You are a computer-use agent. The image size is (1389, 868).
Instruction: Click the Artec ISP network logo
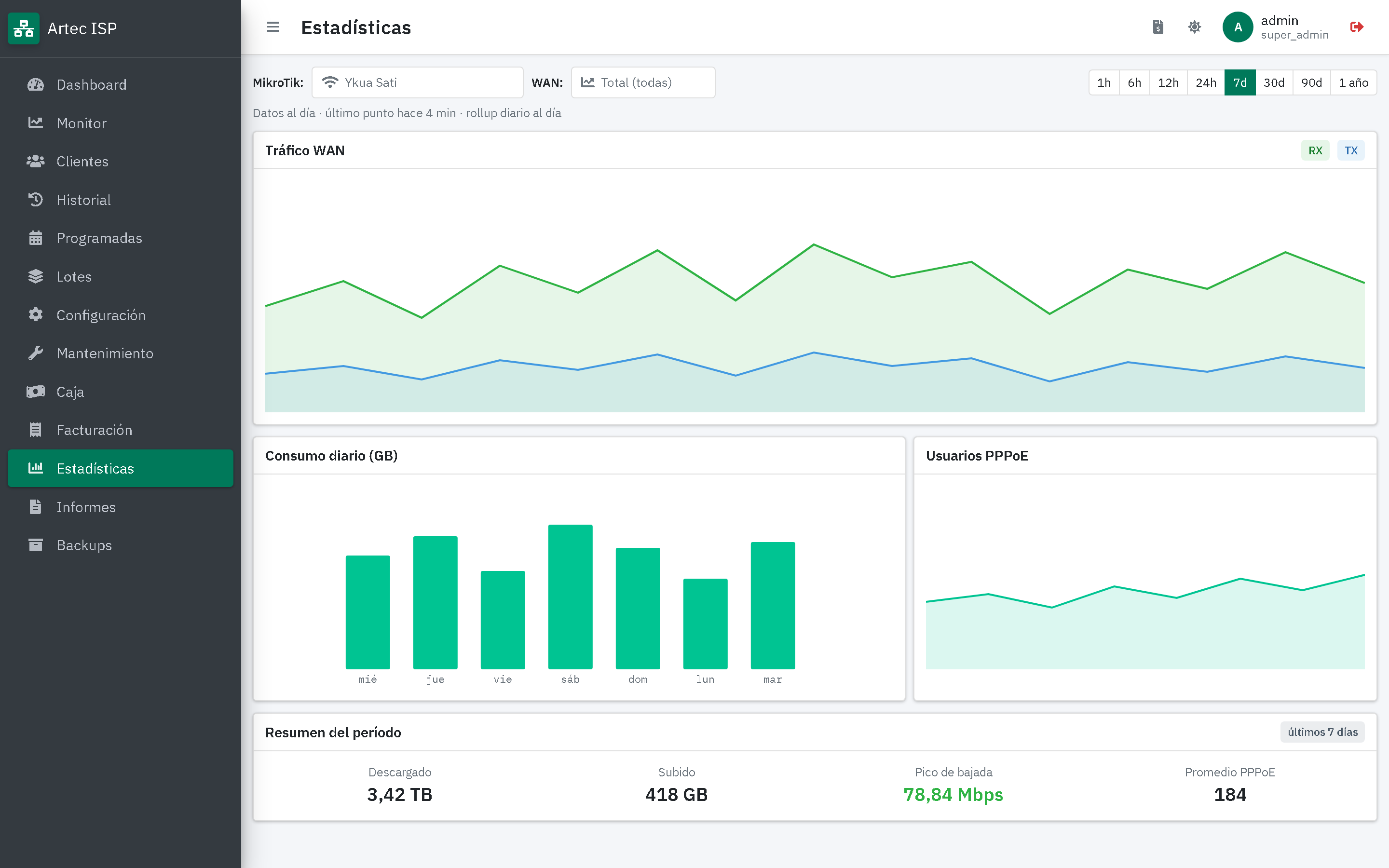click(x=24, y=28)
